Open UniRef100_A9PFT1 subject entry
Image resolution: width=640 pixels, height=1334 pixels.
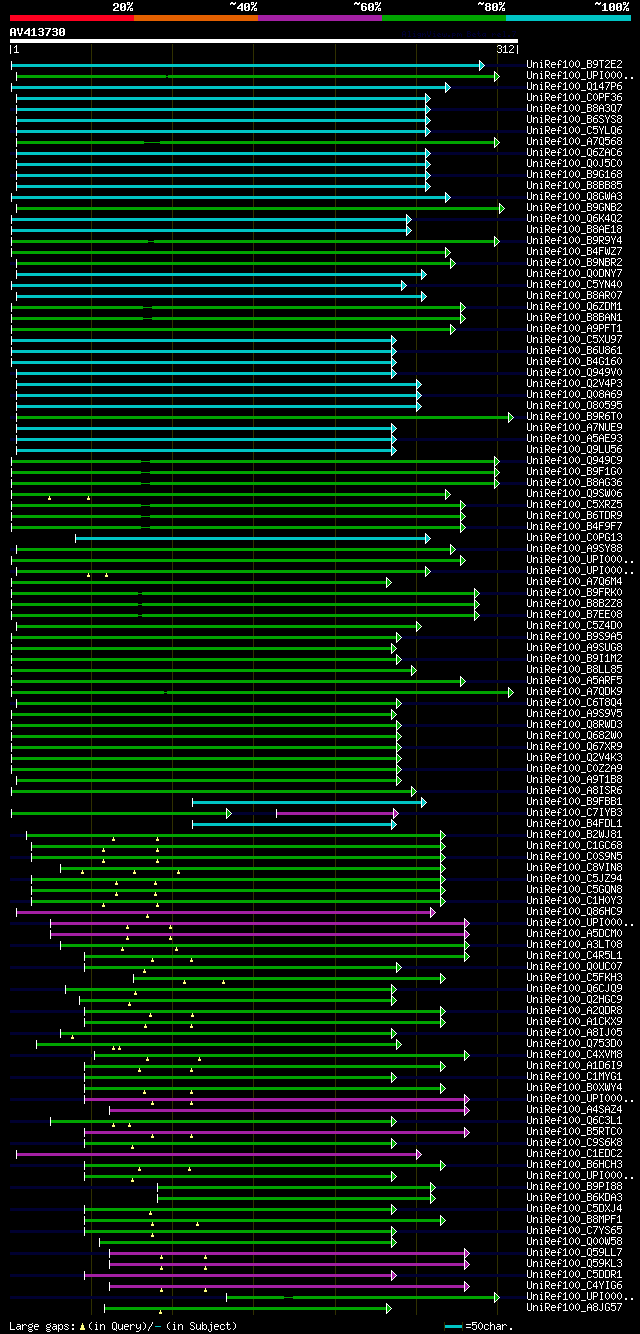[575, 329]
